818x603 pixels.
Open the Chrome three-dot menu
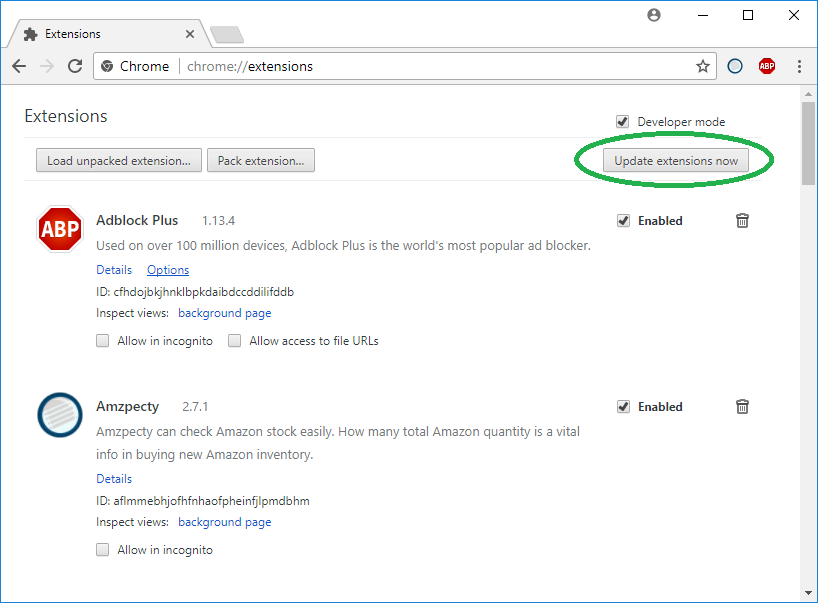pos(799,66)
